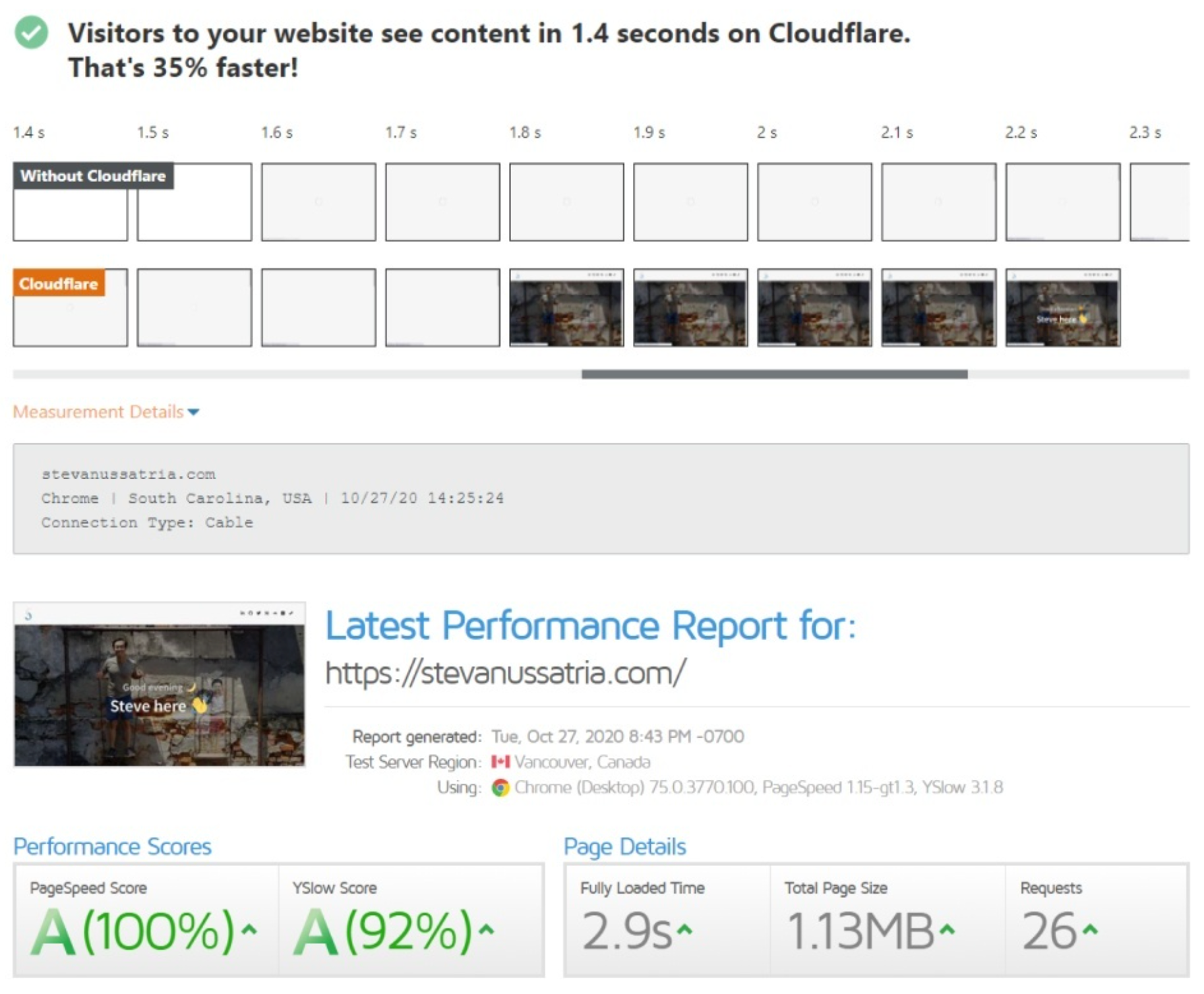The image size is (1204, 994).
Task: Open Without Cloudflare frame at 1.6 s
Action: tap(318, 202)
